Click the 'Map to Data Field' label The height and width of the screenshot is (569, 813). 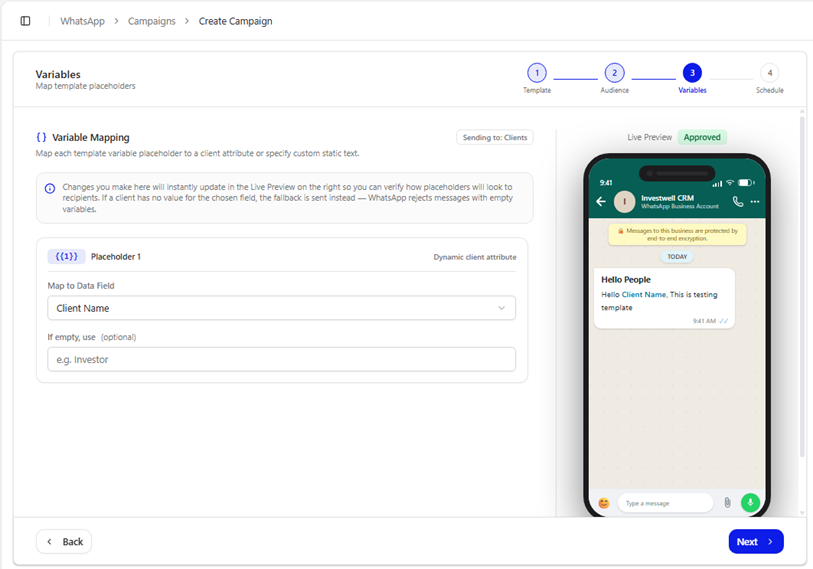(81, 286)
